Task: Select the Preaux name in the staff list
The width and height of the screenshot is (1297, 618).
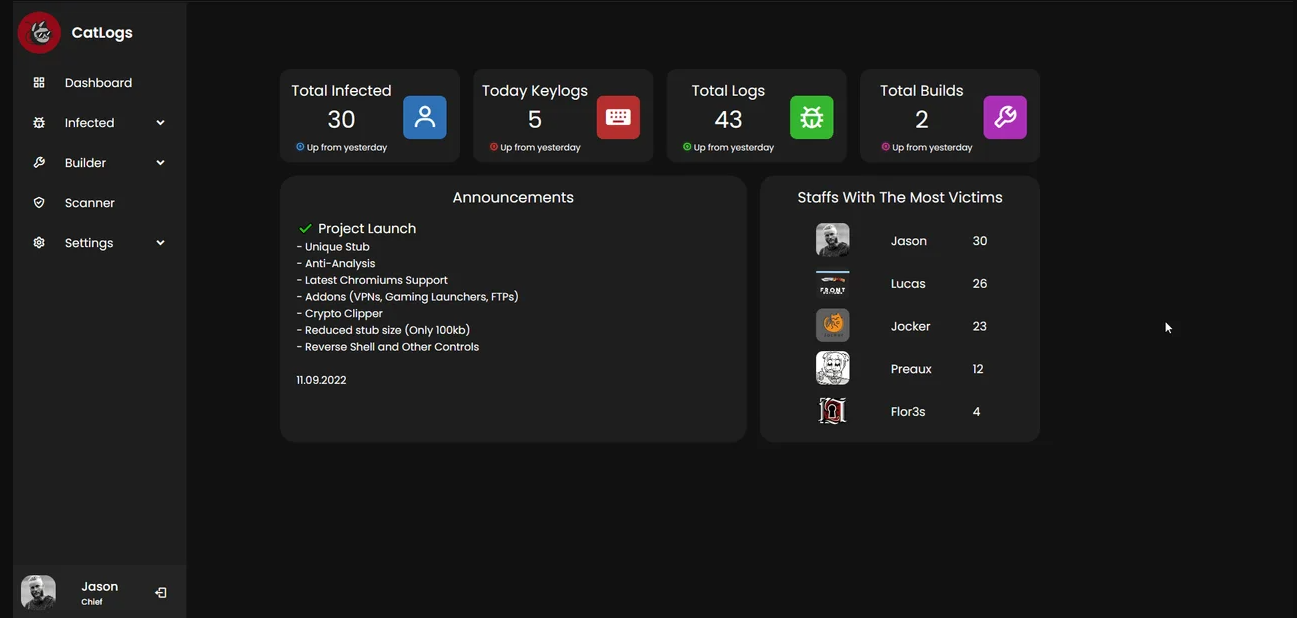Action: (911, 369)
